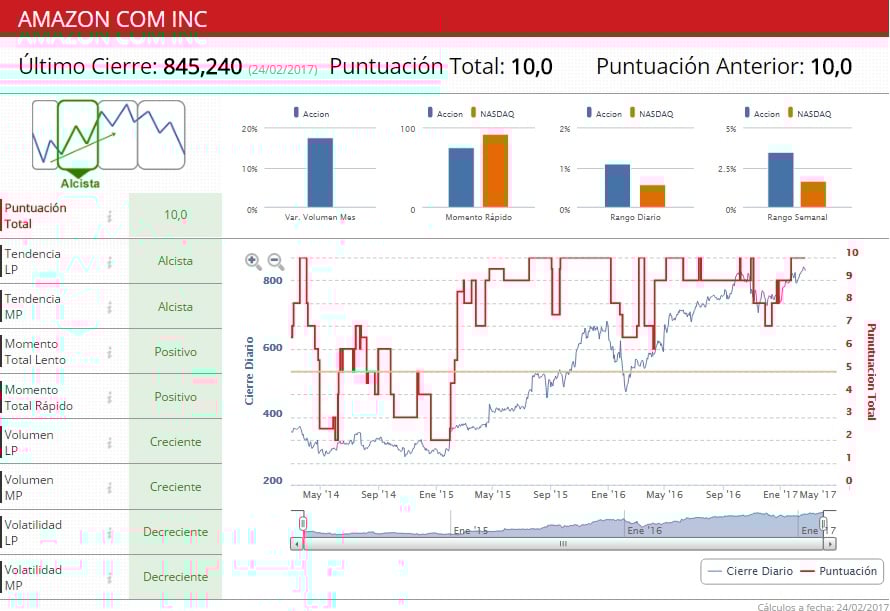Viewport: 890px width, 611px height.
Task: Click the blue Var. Volumen Mes bar
Action: [320, 173]
